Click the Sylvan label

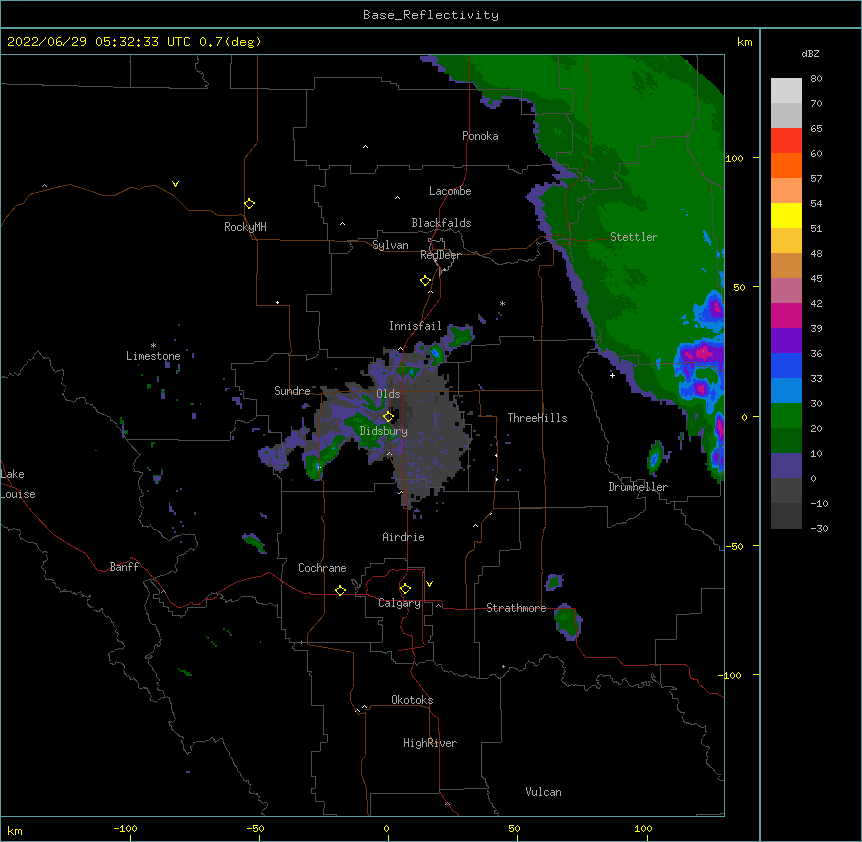tap(390, 245)
